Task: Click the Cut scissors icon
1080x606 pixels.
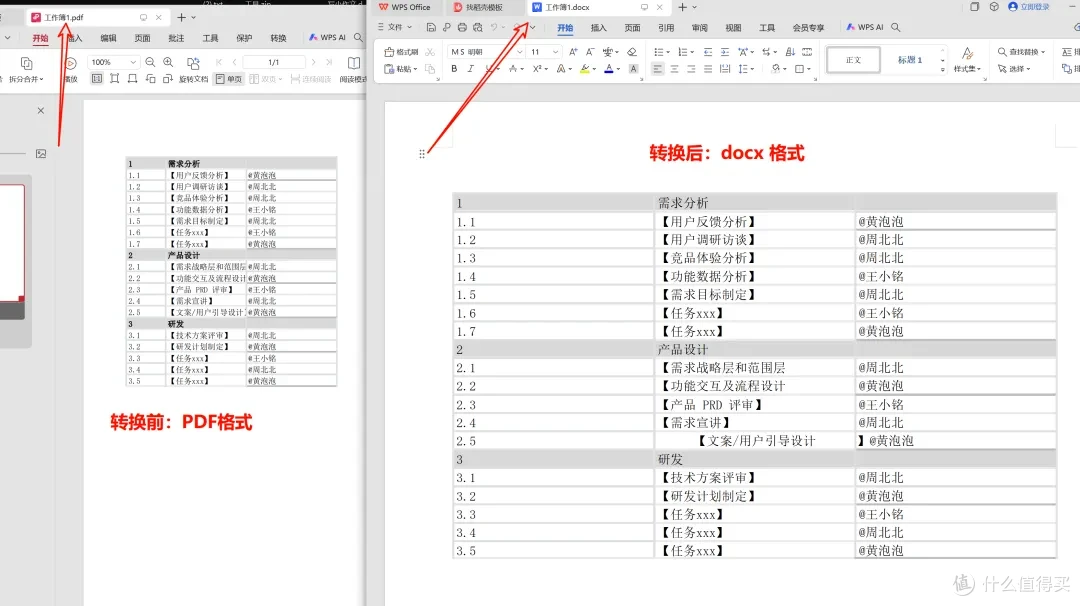Action: (430, 52)
